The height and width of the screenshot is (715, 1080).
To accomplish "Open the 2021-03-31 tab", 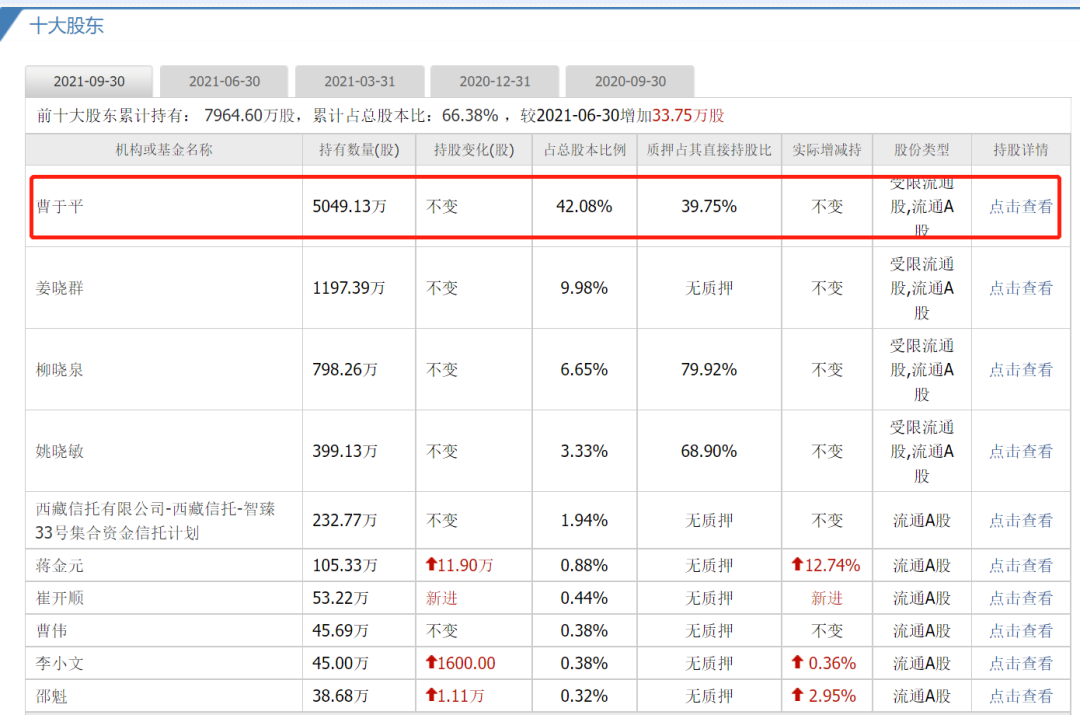I will [x=360, y=81].
